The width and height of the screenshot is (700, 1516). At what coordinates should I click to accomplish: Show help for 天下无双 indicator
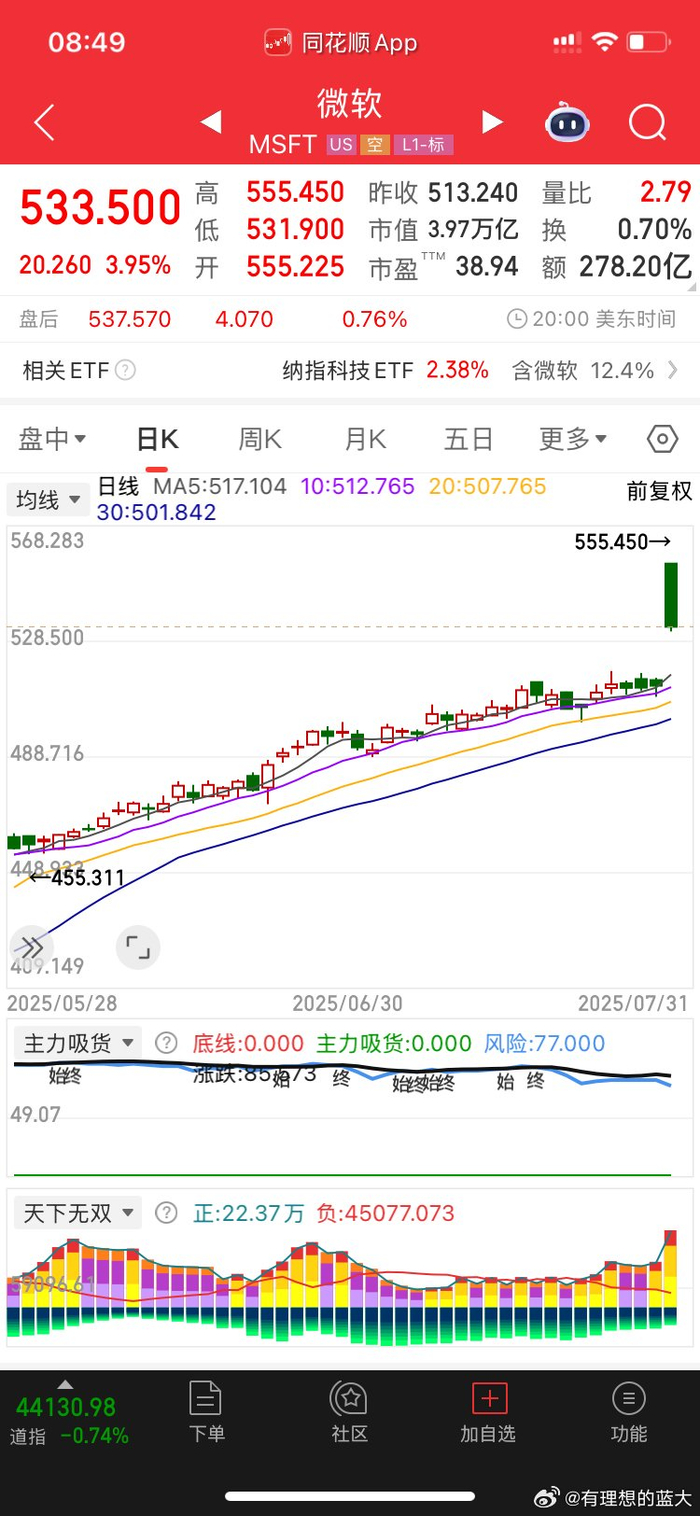click(166, 1213)
